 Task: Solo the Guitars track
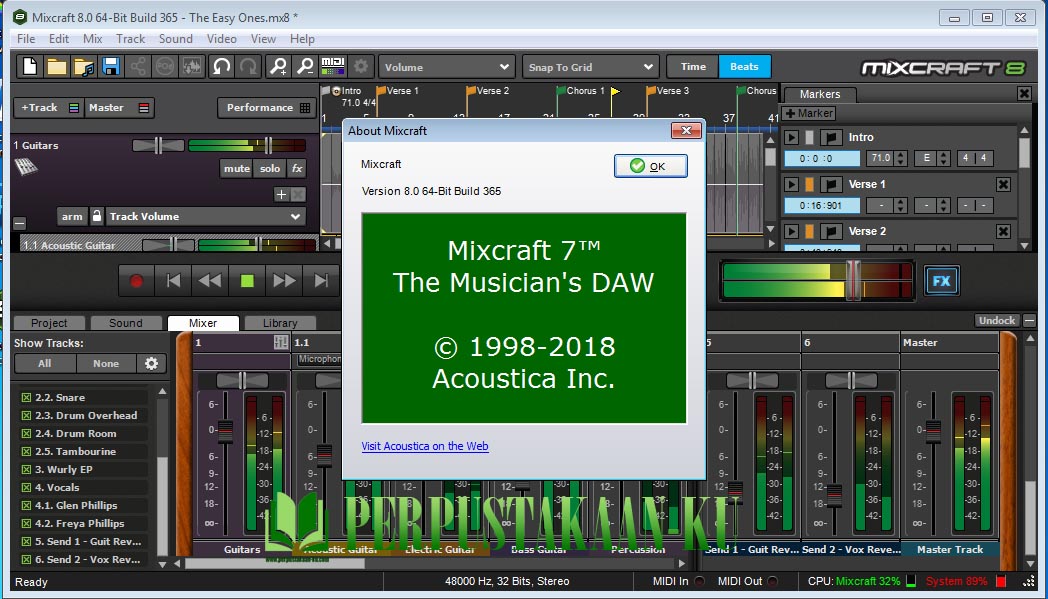270,168
